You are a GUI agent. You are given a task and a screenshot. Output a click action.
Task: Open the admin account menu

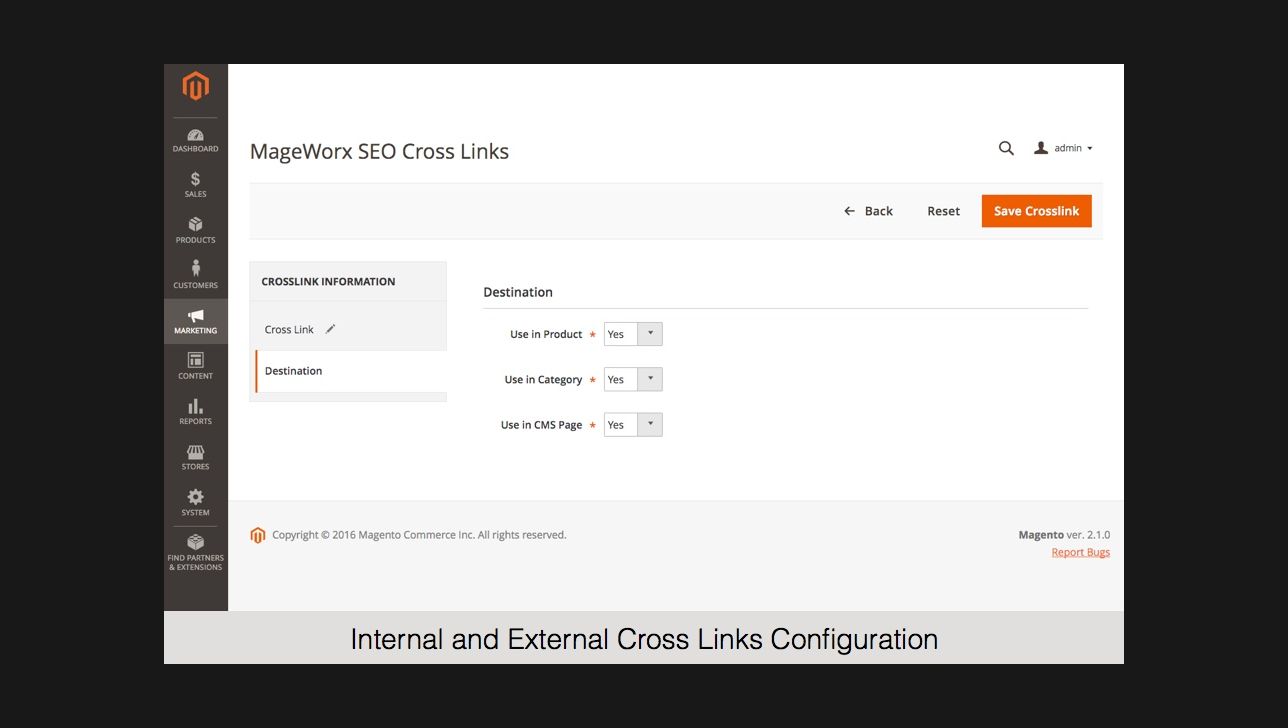pos(1063,148)
